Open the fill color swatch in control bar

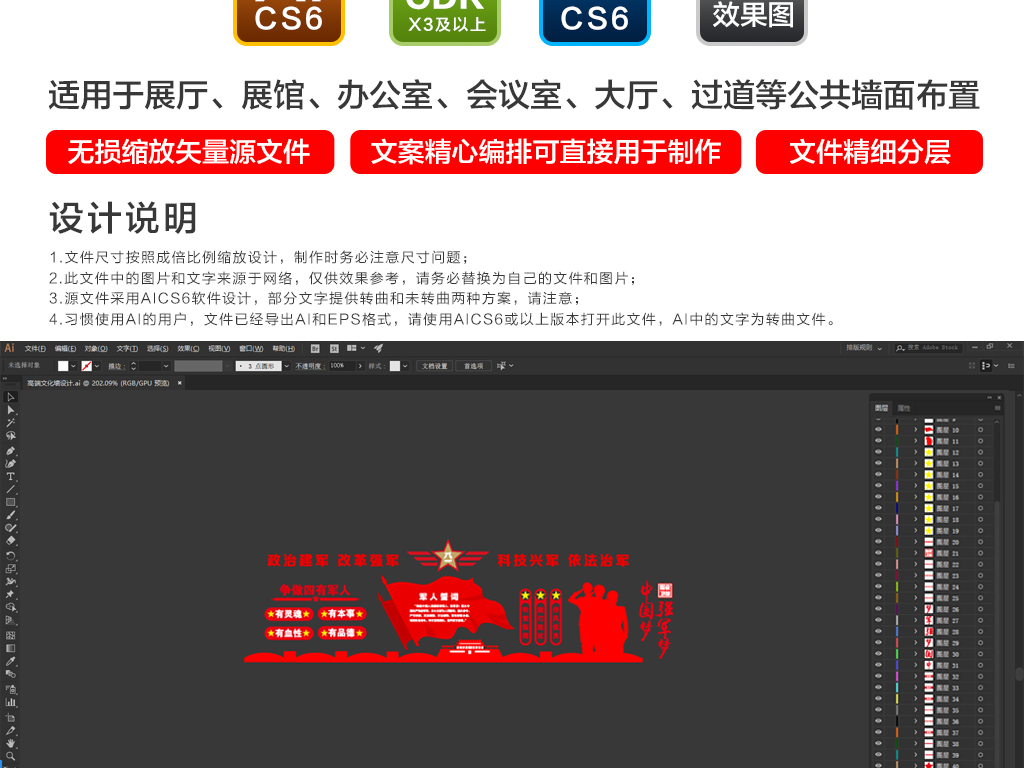[61, 364]
